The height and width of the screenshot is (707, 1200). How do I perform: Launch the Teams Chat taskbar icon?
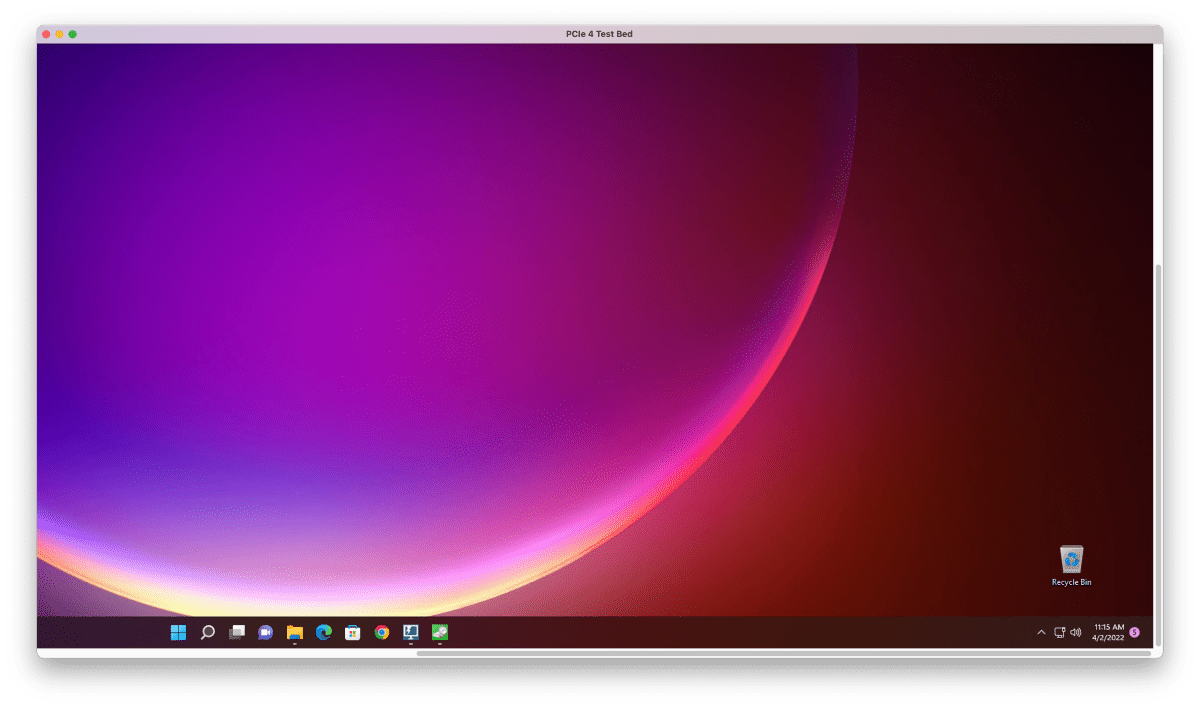265,632
